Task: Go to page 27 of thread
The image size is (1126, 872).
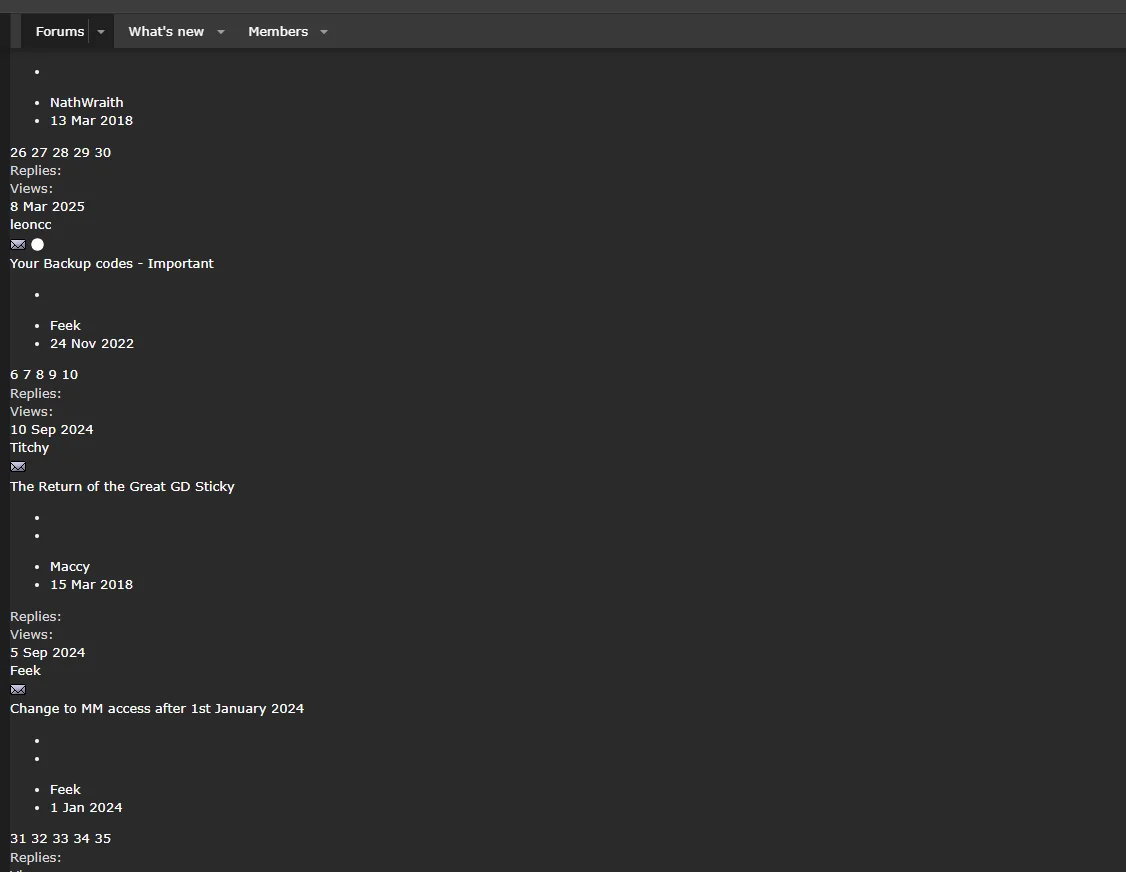Action: [x=39, y=152]
